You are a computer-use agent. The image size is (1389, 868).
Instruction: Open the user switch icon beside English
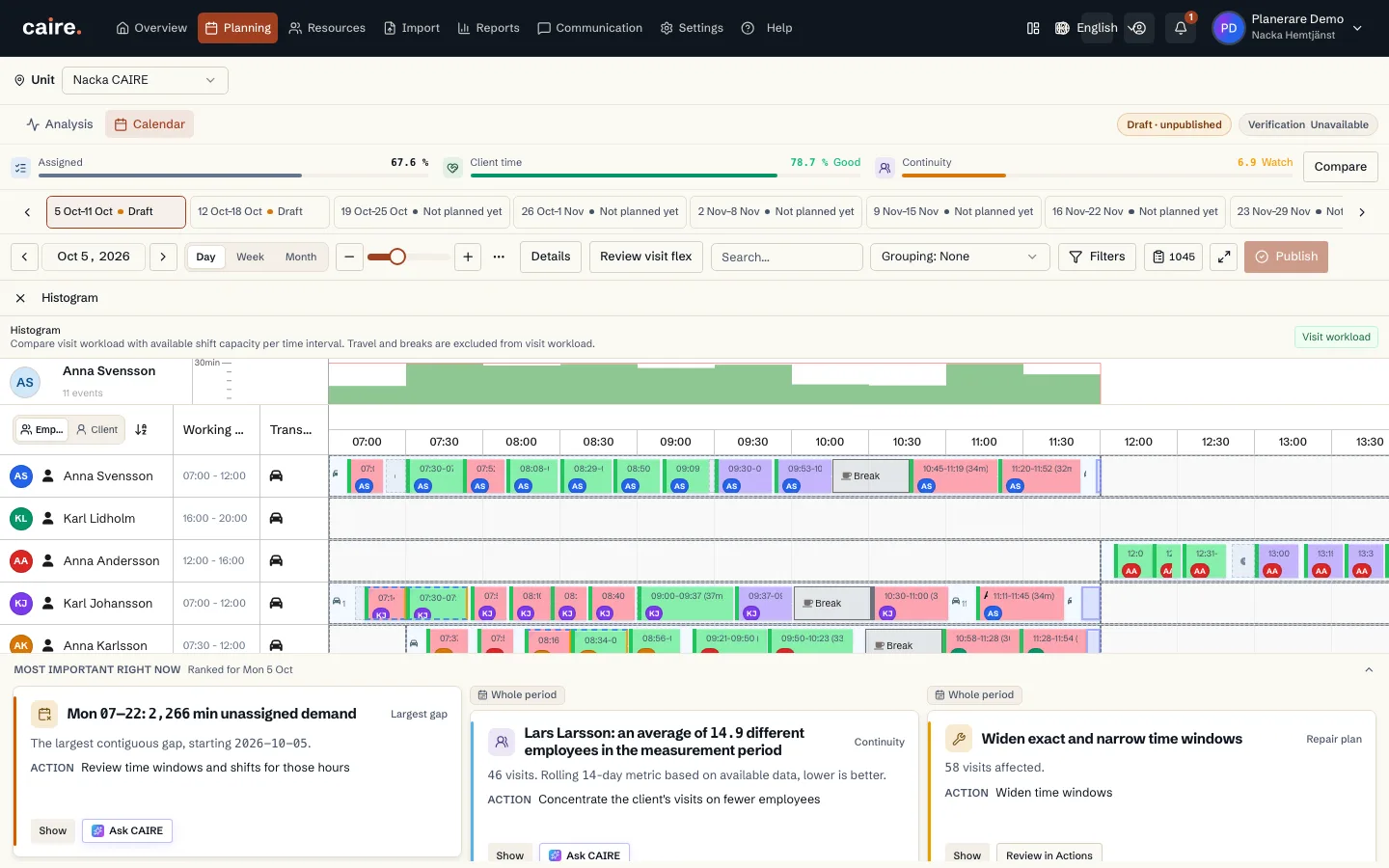[1139, 28]
